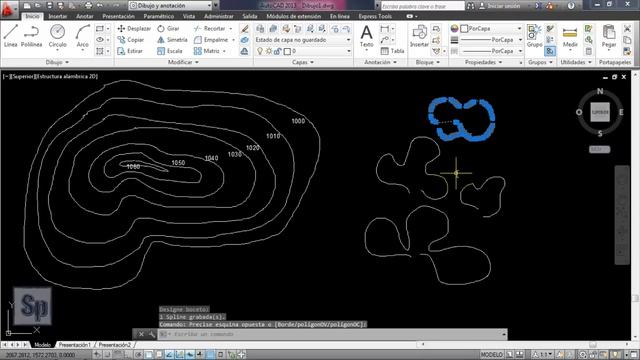Screen dimensions: 640x360
Task: Open the Recortar dropdown arrow
Action: pyautogui.click(x=231, y=29)
